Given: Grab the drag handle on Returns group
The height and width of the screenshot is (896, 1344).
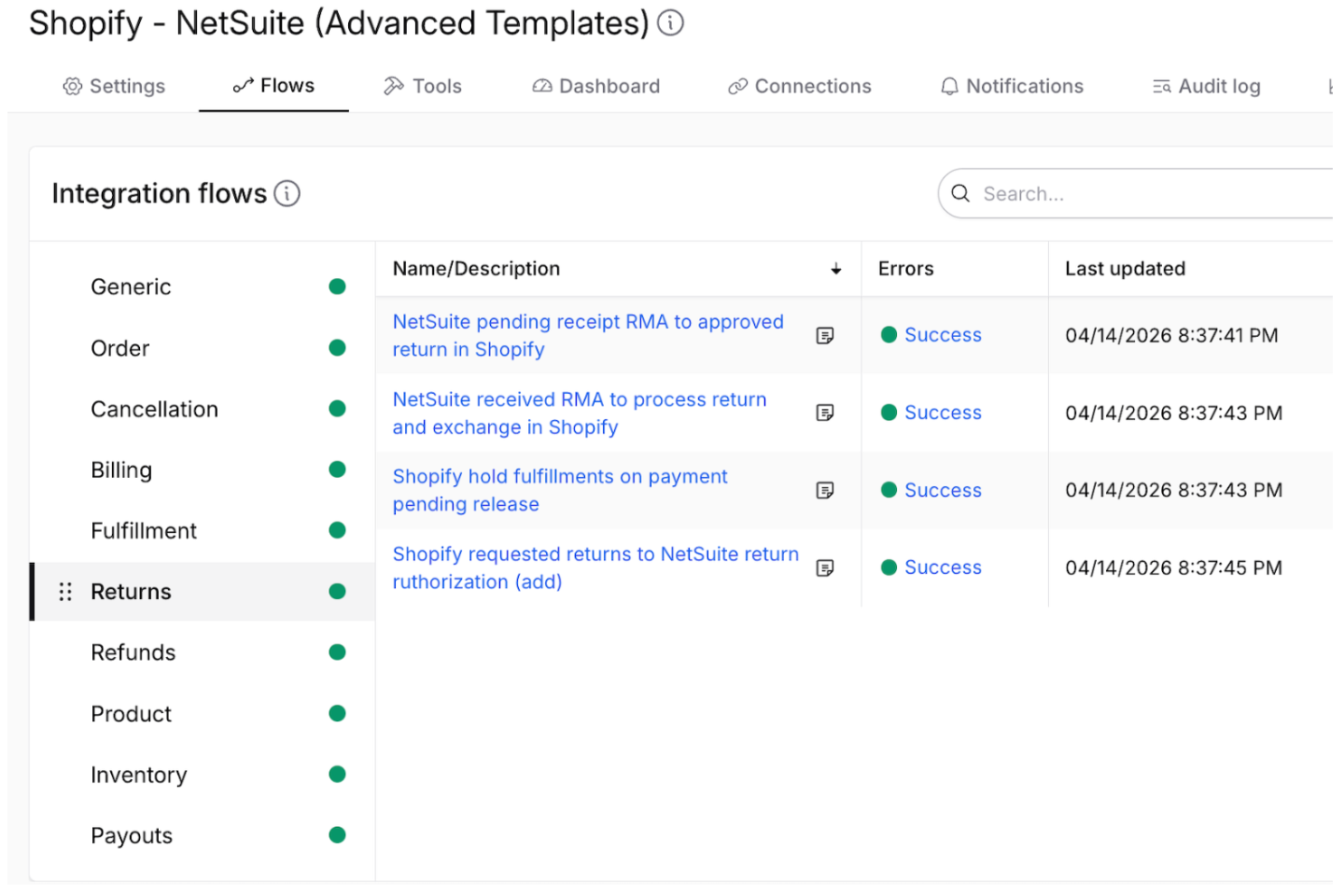Looking at the screenshot, I should click(x=65, y=592).
